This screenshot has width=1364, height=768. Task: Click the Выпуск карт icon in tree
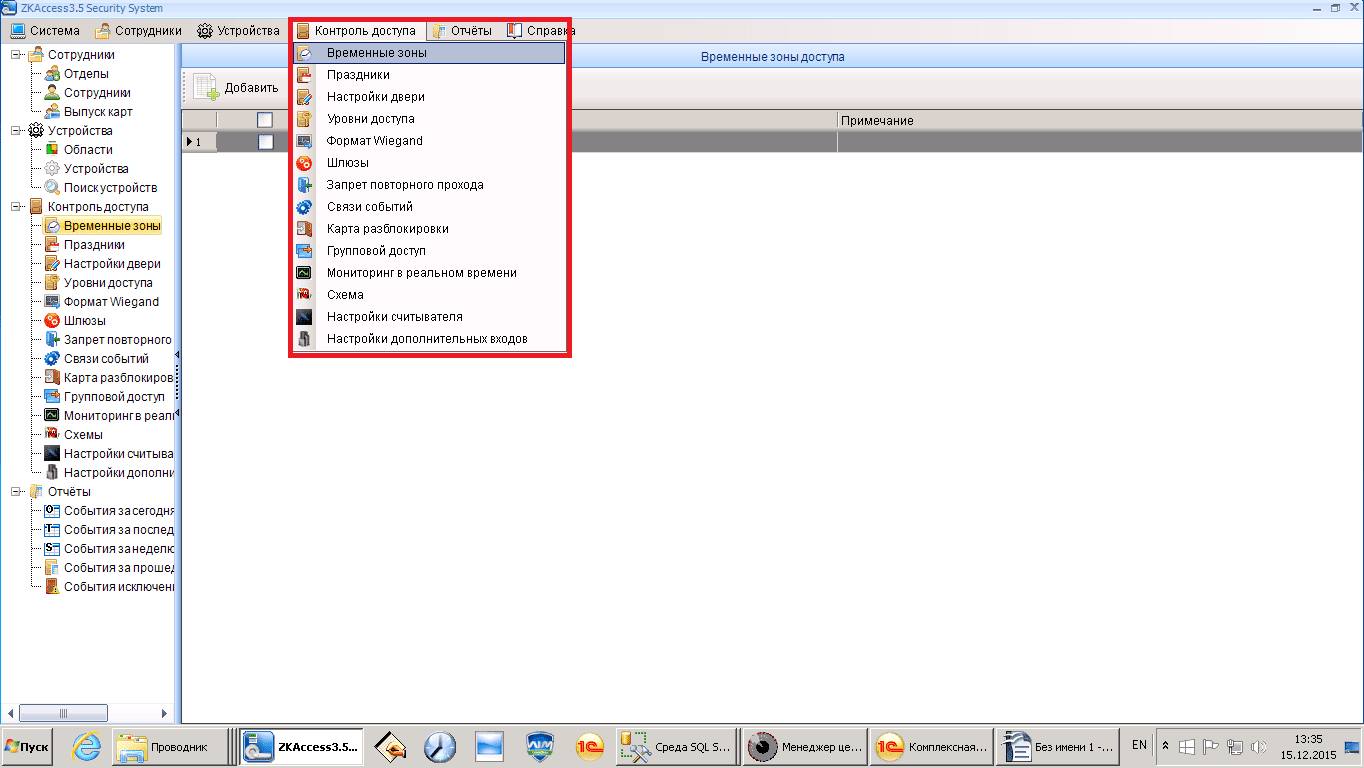tap(52, 112)
